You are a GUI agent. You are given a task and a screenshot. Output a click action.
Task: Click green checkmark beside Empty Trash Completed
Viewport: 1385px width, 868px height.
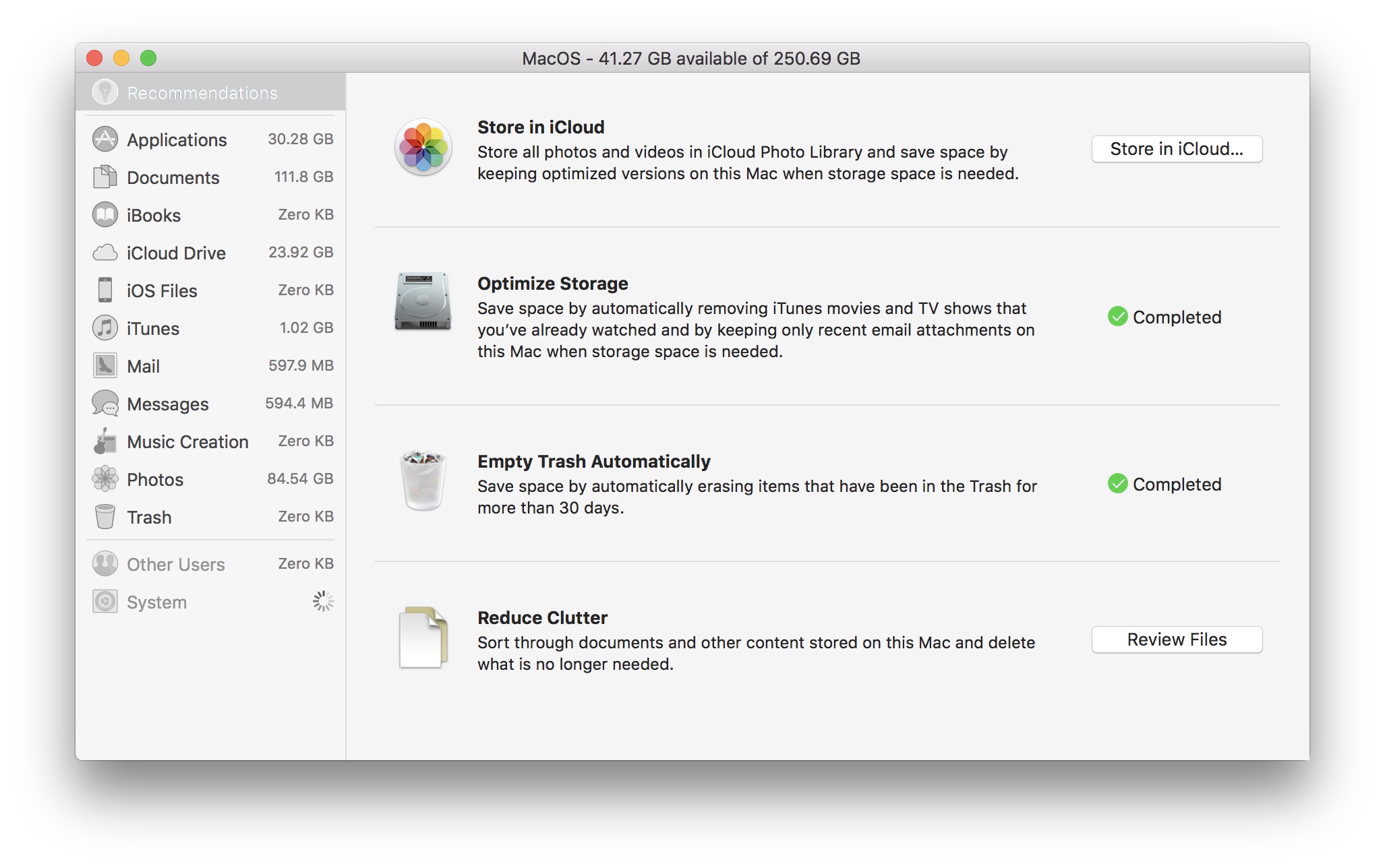1118,483
